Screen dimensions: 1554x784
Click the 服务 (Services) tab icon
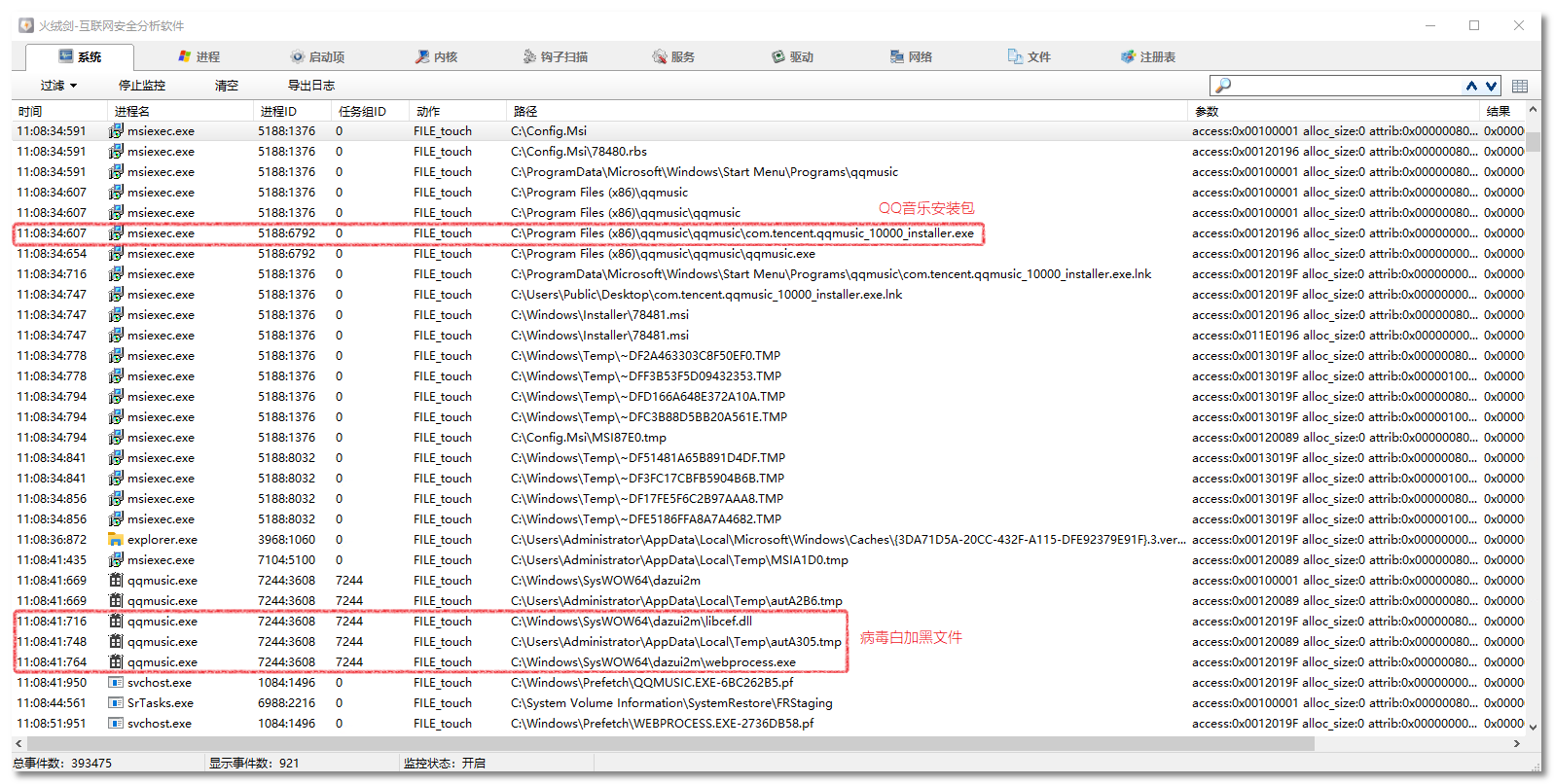660,56
